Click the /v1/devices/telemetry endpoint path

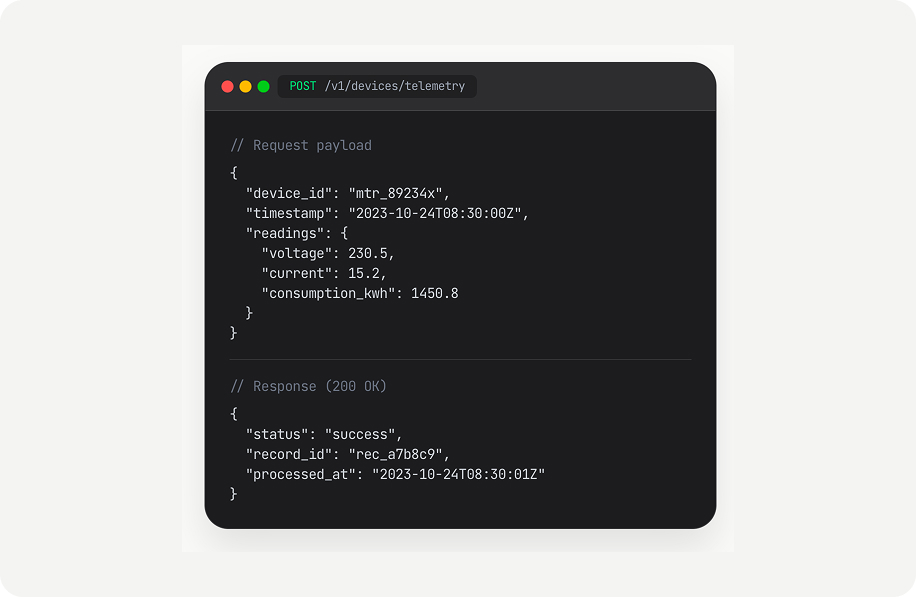[395, 86]
